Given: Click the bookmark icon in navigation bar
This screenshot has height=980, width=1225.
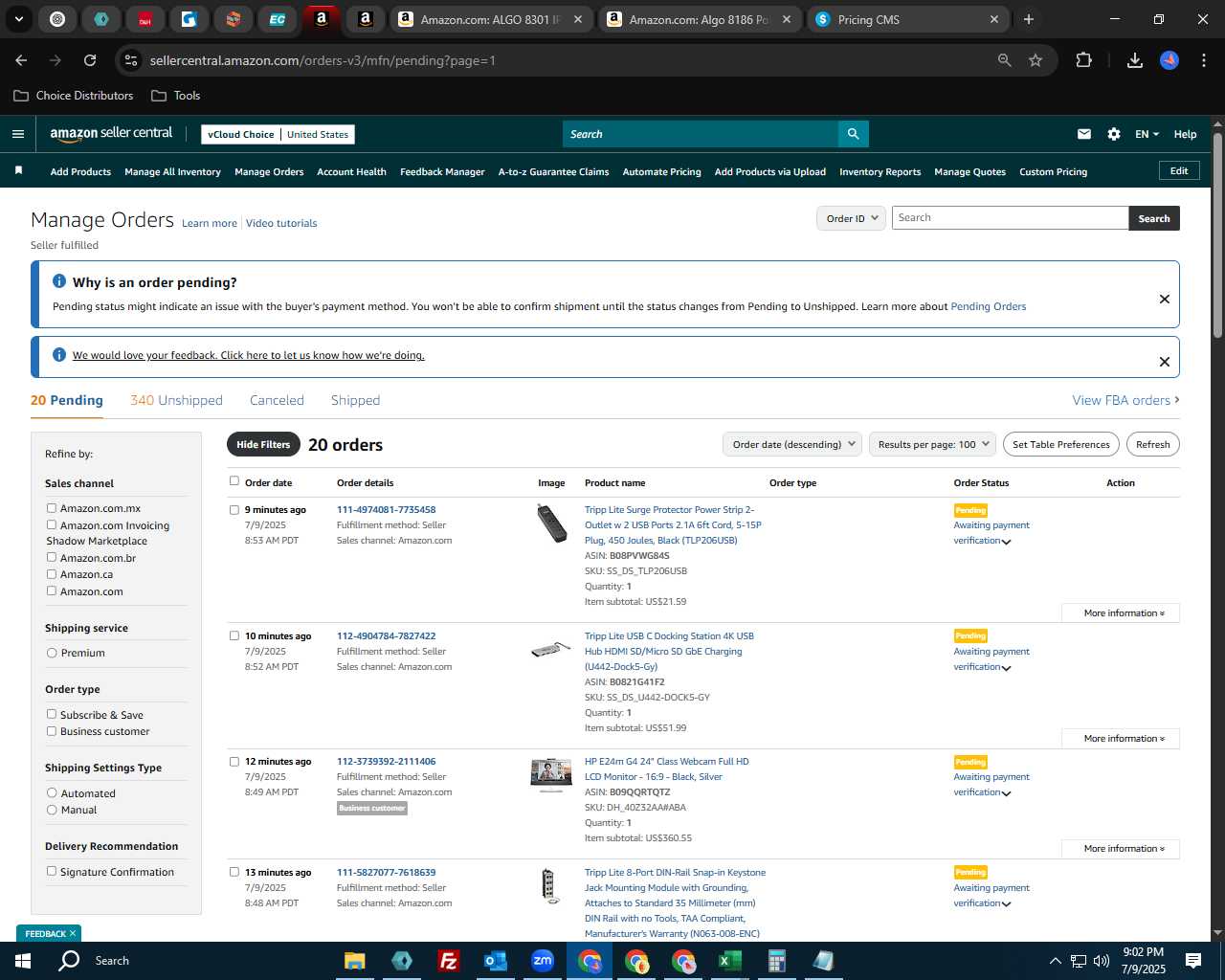Looking at the screenshot, I should pos(18,170).
